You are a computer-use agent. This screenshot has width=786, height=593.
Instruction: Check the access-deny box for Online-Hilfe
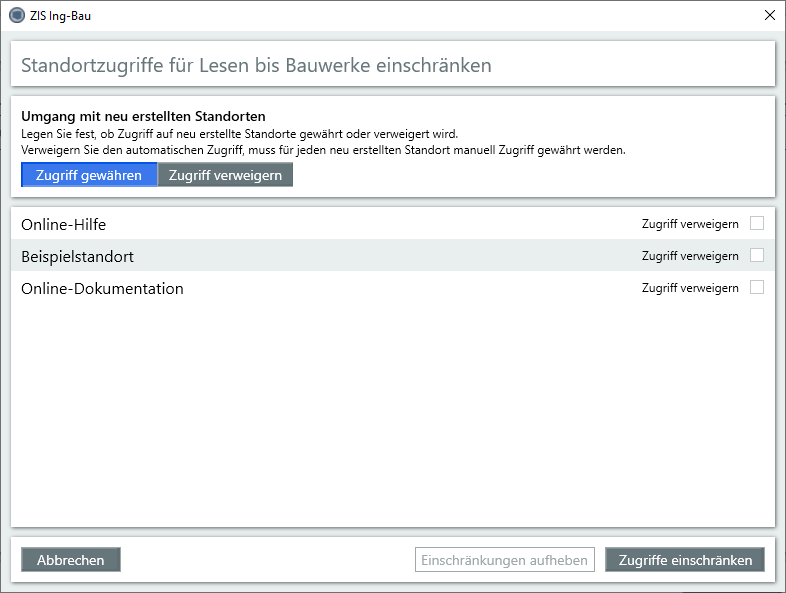(x=757, y=223)
